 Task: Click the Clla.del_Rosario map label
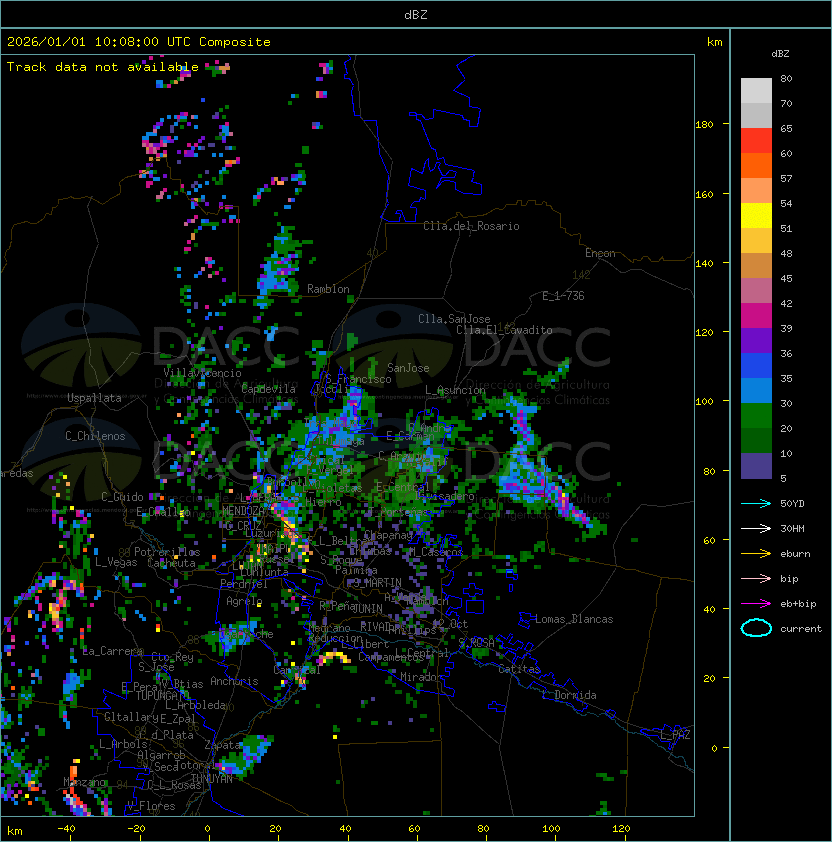pyautogui.click(x=471, y=226)
